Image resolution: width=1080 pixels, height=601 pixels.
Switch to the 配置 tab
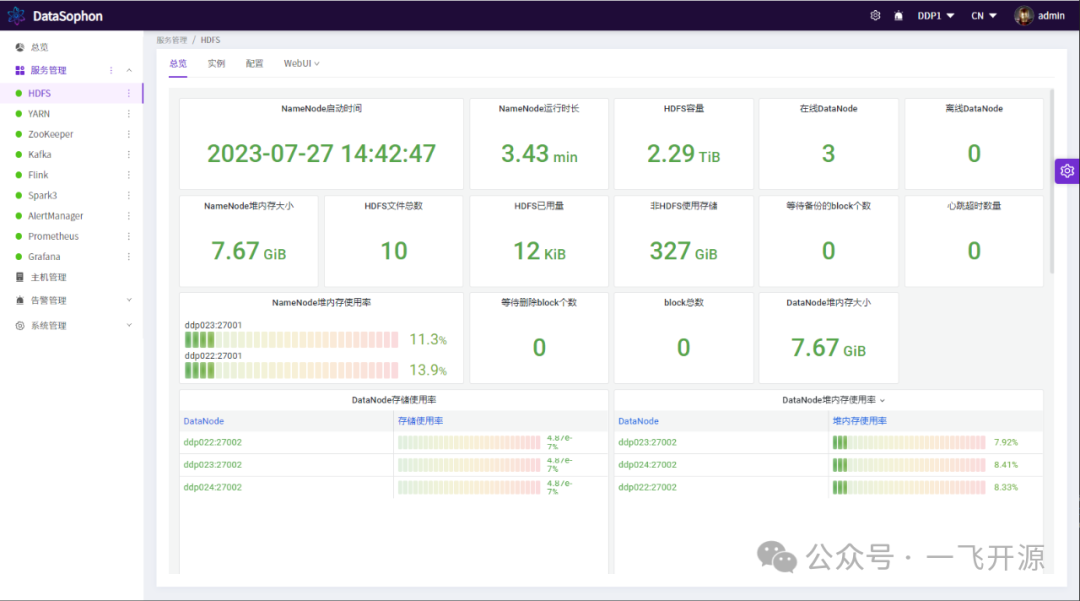254,63
